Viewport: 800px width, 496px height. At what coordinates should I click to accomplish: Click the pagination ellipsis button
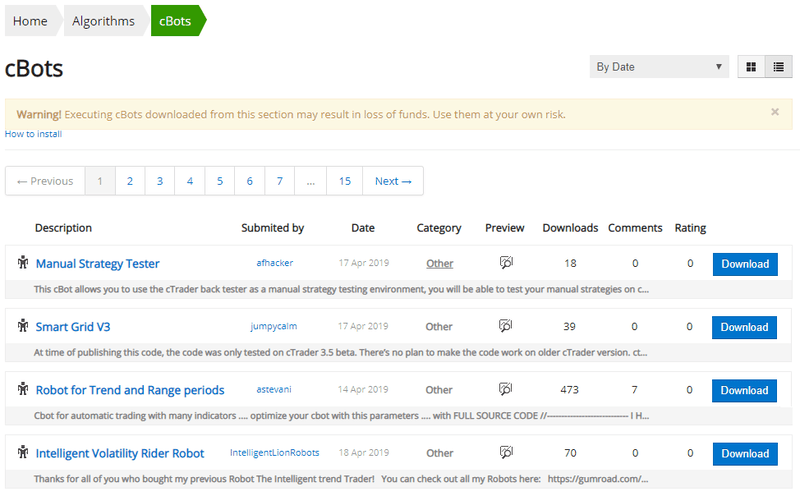pyautogui.click(x=311, y=181)
